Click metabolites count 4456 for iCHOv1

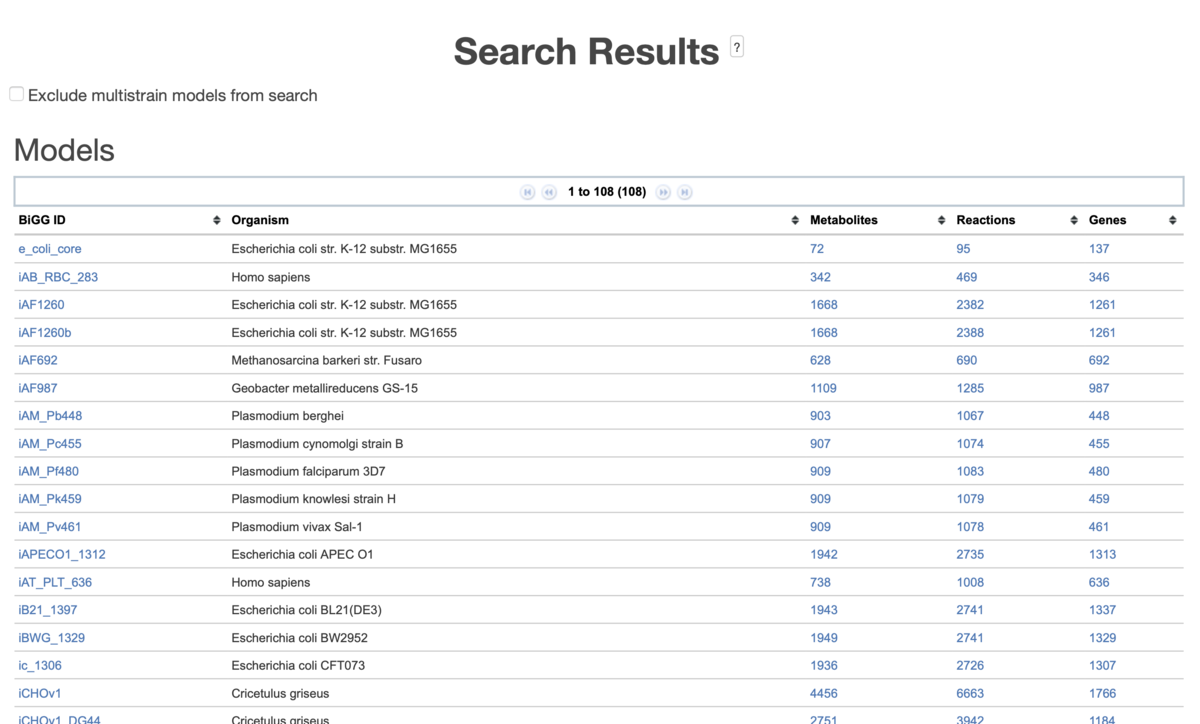pyautogui.click(x=824, y=693)
